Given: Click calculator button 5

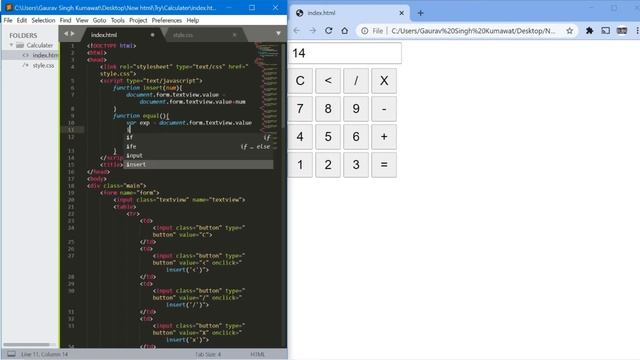Looking at the screenshot, I should click(328, 137).
